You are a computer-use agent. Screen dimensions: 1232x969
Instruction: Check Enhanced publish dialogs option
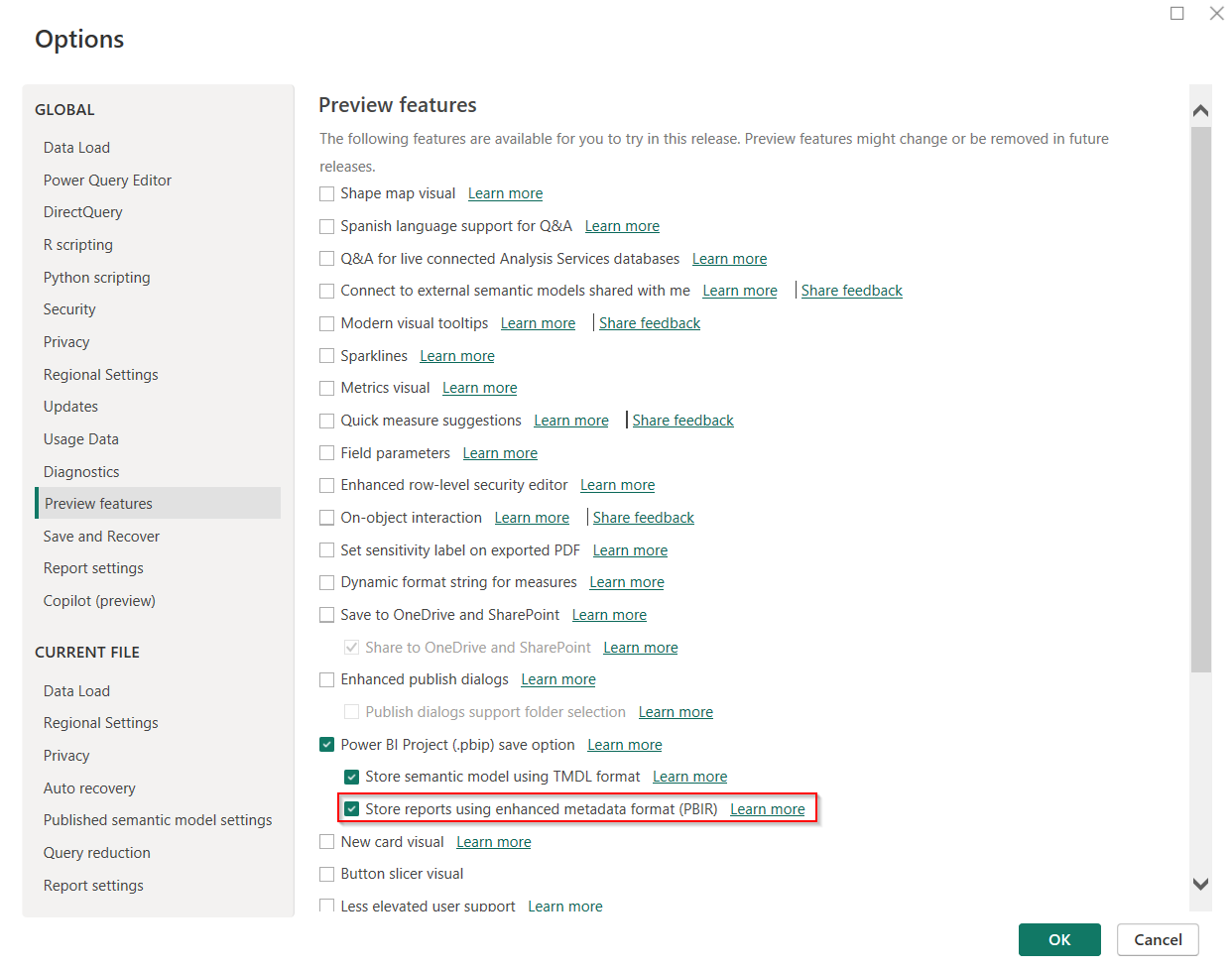(x=326, y=679)
